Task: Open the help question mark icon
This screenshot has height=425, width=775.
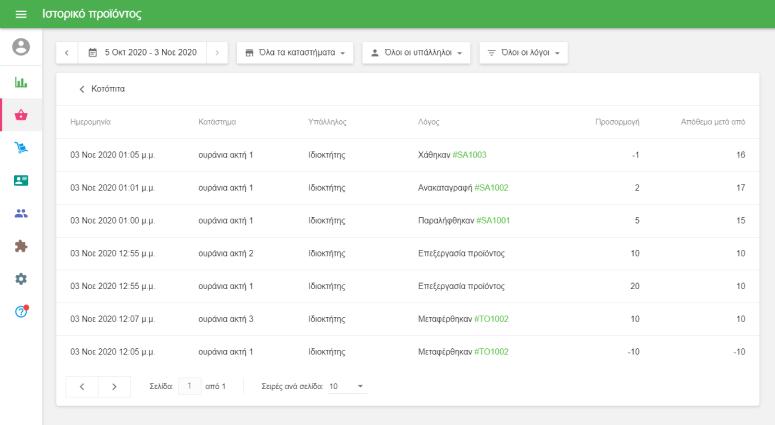Action: [x=21, y=311]
